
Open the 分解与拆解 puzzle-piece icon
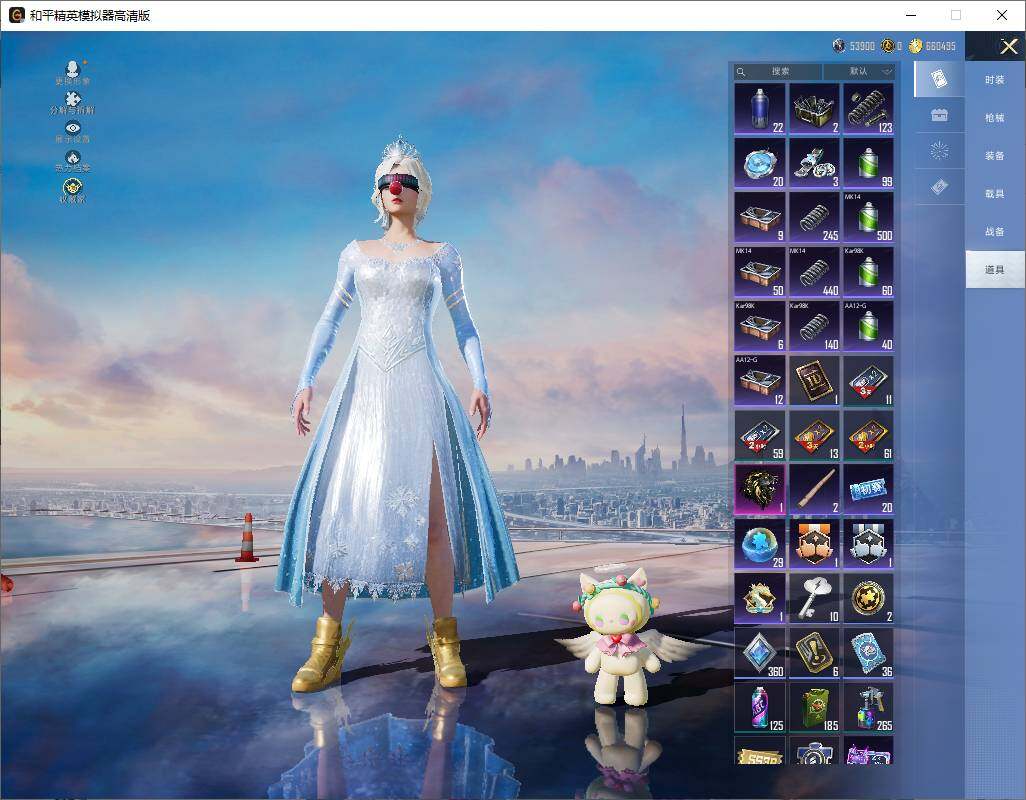(x=73, y=103)
